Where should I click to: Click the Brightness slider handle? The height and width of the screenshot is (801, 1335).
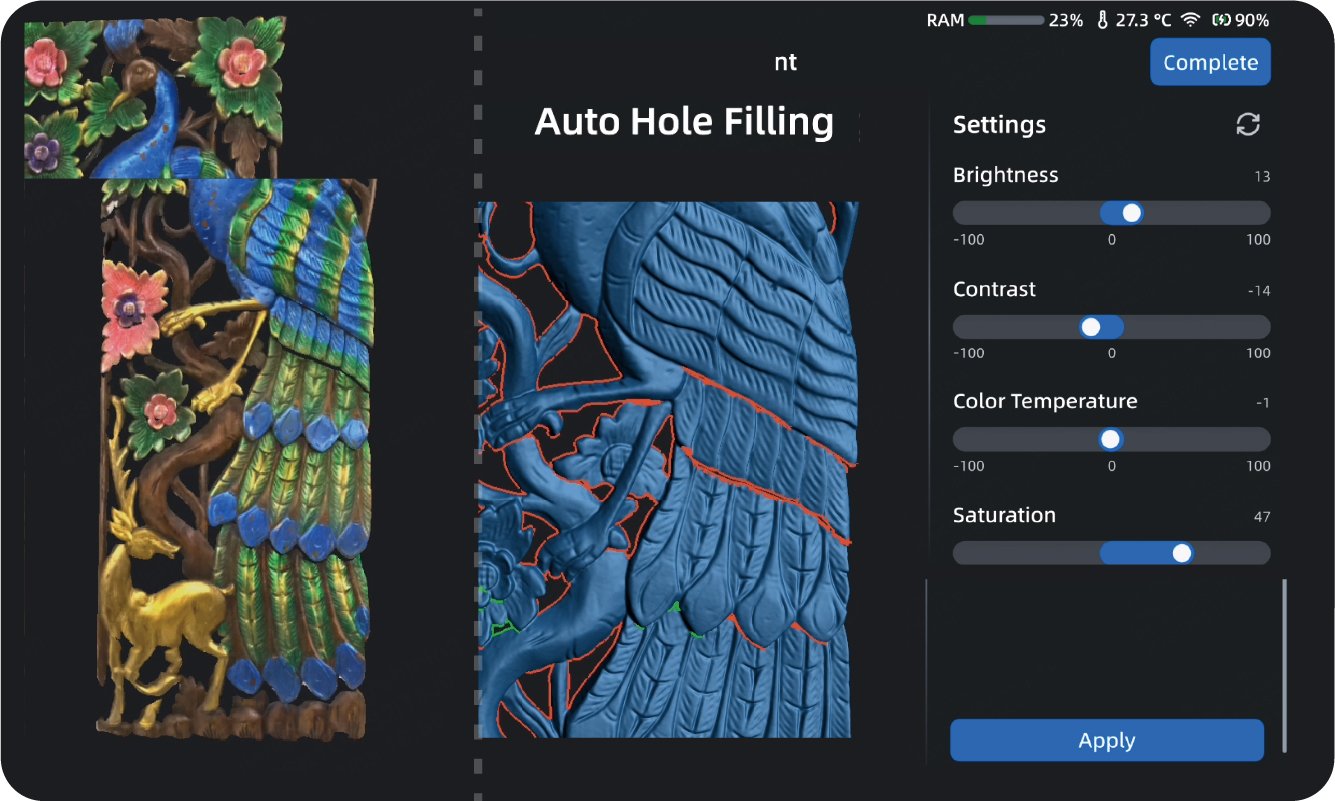pyautogui.click(x=1131, y=213)
